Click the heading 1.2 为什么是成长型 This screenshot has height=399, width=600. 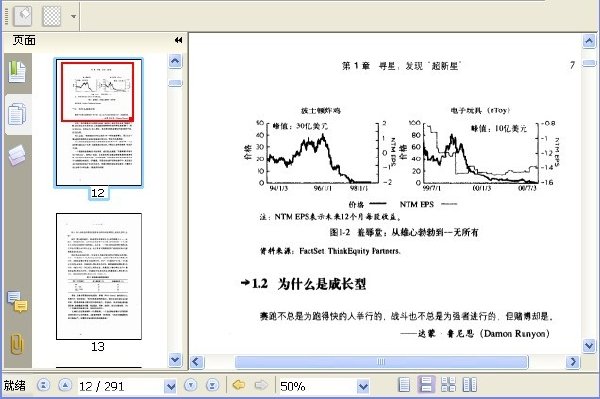point(303,284)
